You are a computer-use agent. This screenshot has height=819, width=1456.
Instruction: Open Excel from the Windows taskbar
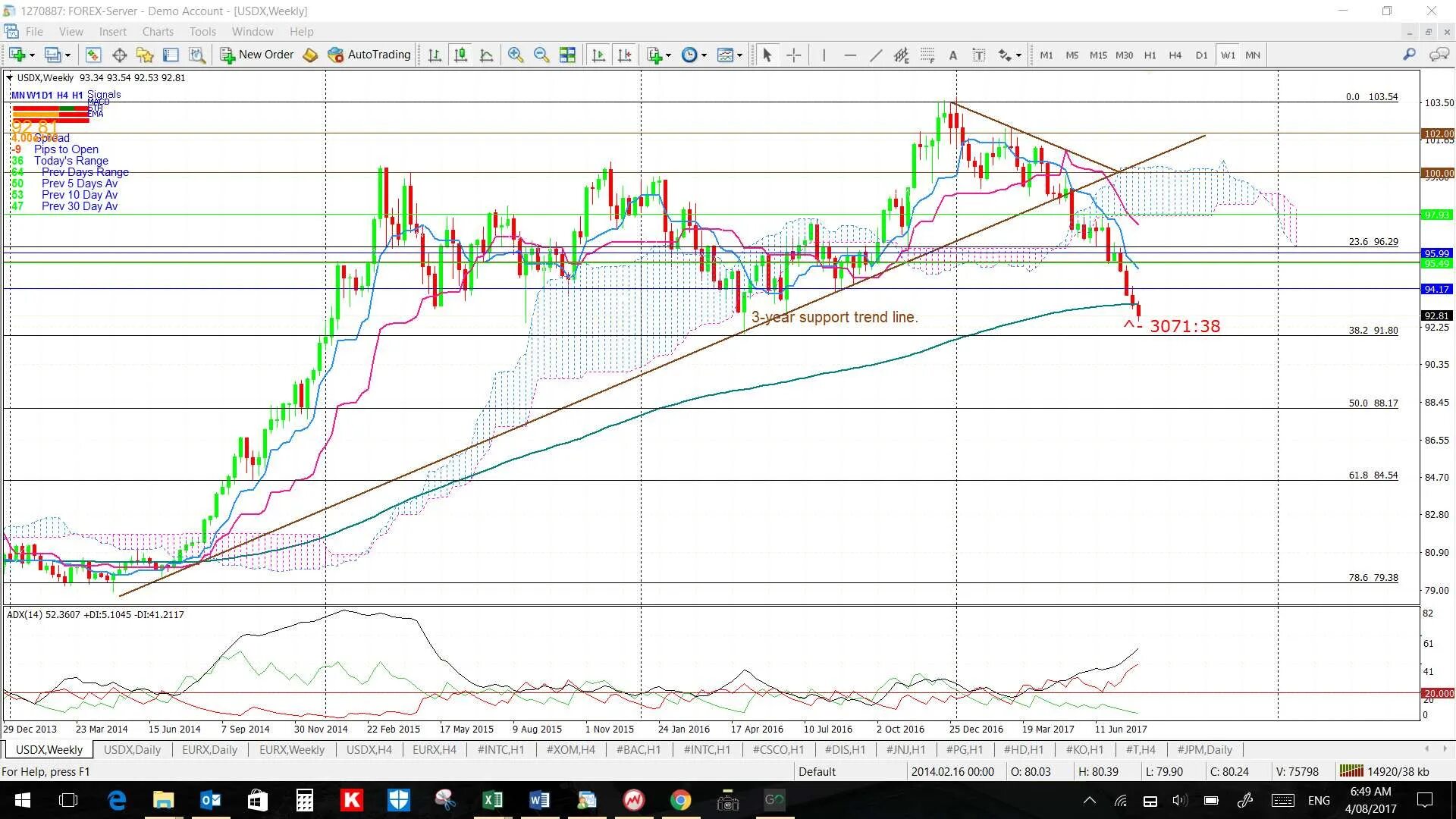coord(492,800)
